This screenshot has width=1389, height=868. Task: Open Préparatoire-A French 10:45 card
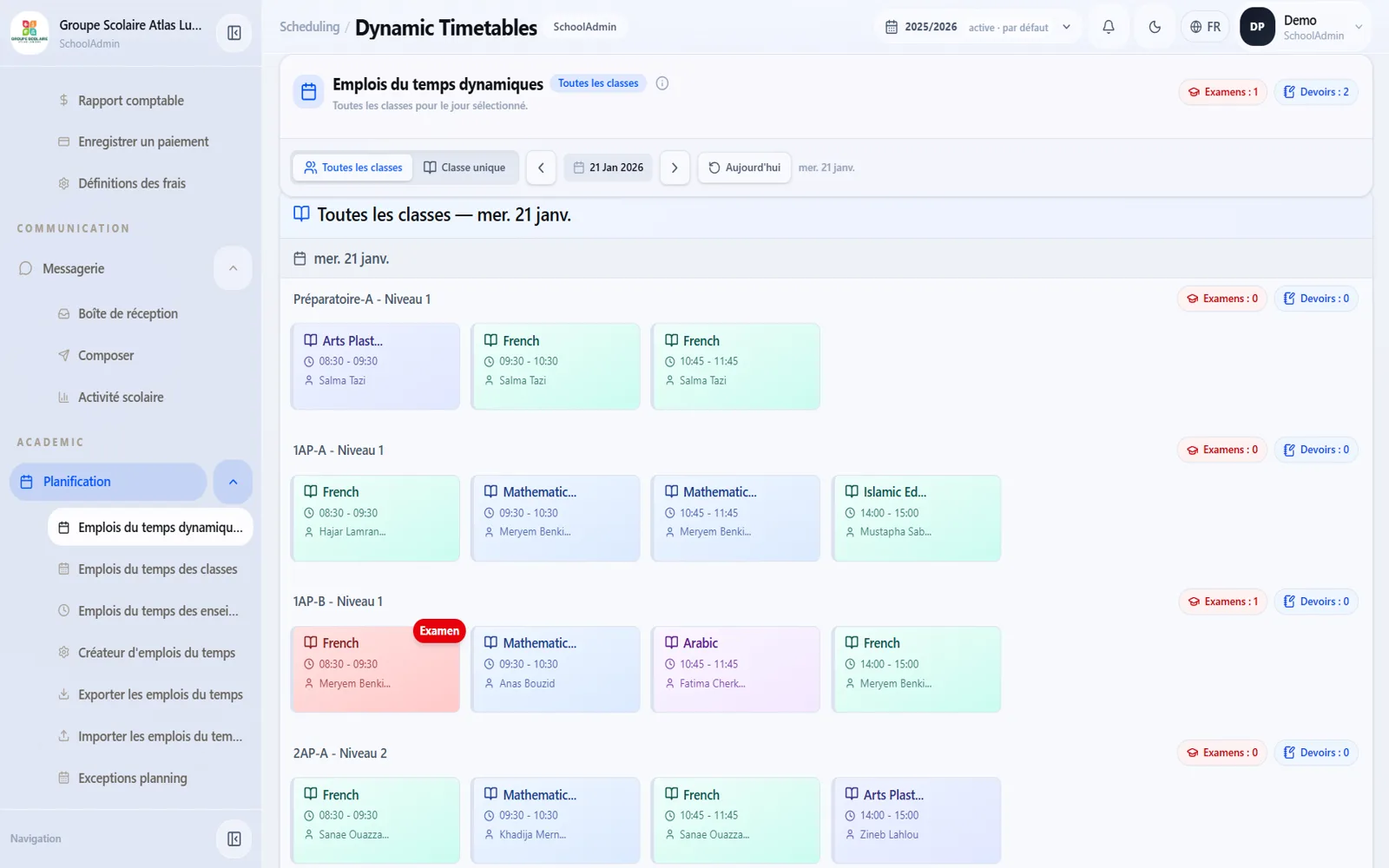[736, 366]
